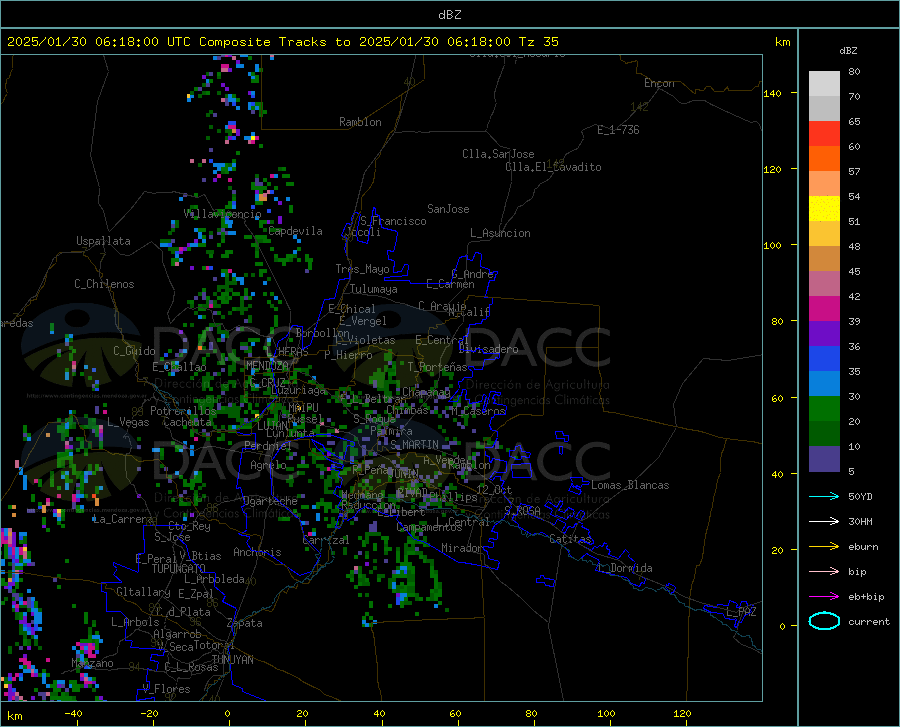
Task: Click the Catitas label on the map
Action: tap(570, 539)
